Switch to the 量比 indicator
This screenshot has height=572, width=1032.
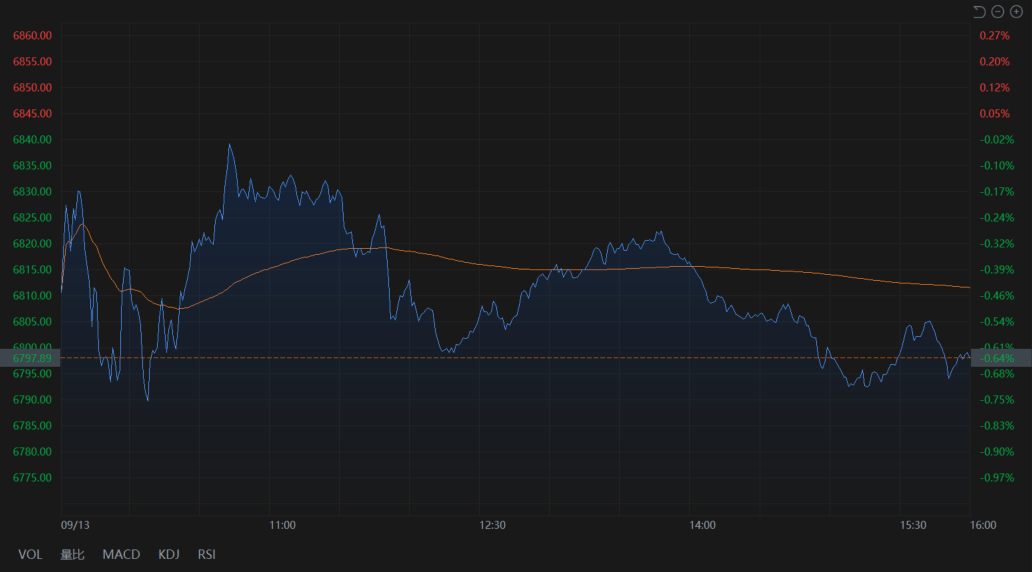coord(72,554)
